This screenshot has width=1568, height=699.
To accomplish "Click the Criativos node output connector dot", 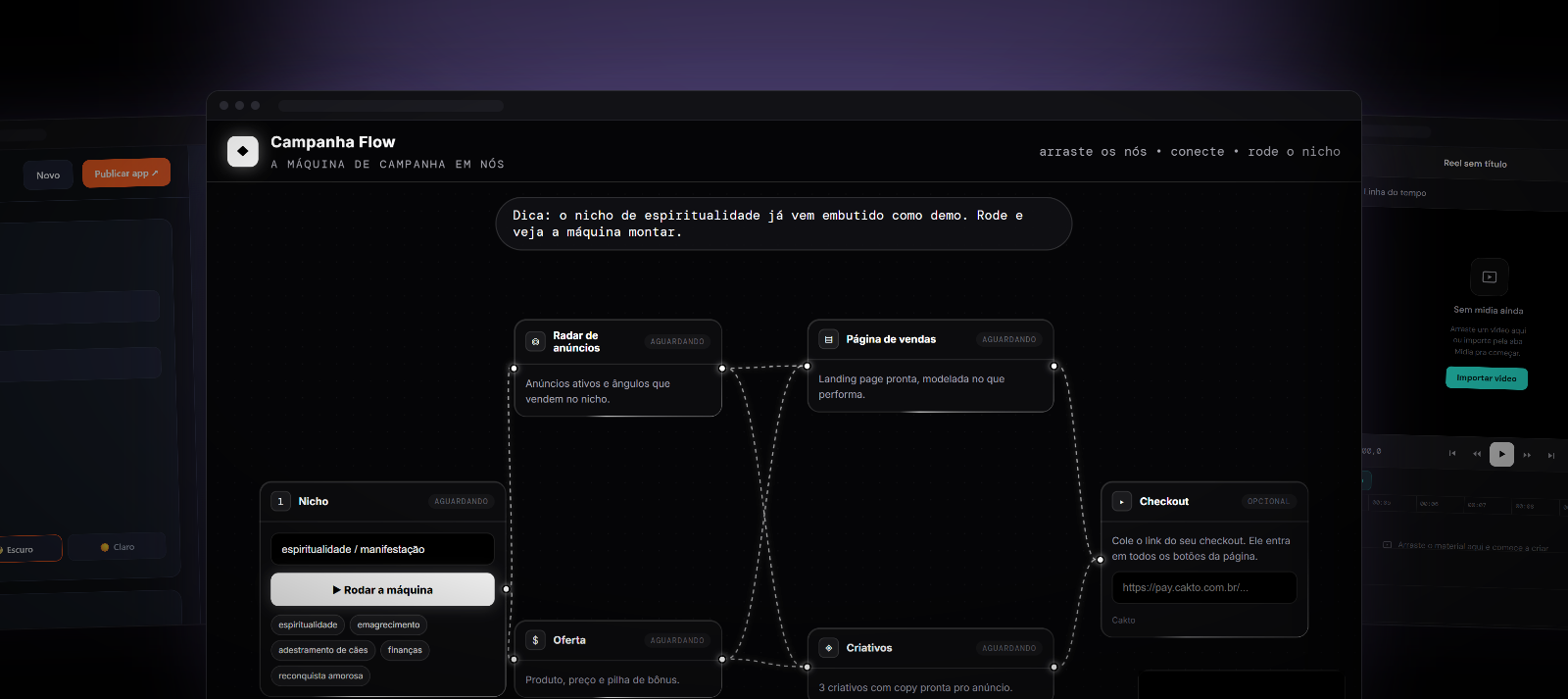I will click(1054, 667).
